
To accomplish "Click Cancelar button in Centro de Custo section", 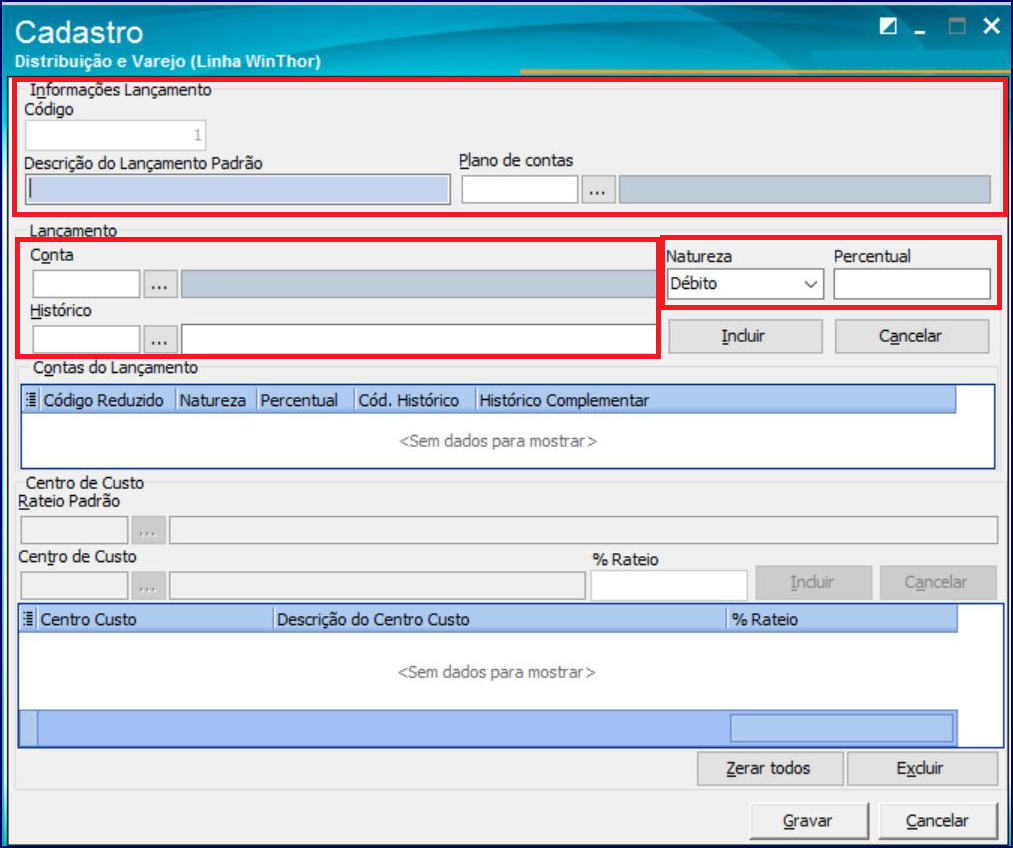I will point(937,583).
